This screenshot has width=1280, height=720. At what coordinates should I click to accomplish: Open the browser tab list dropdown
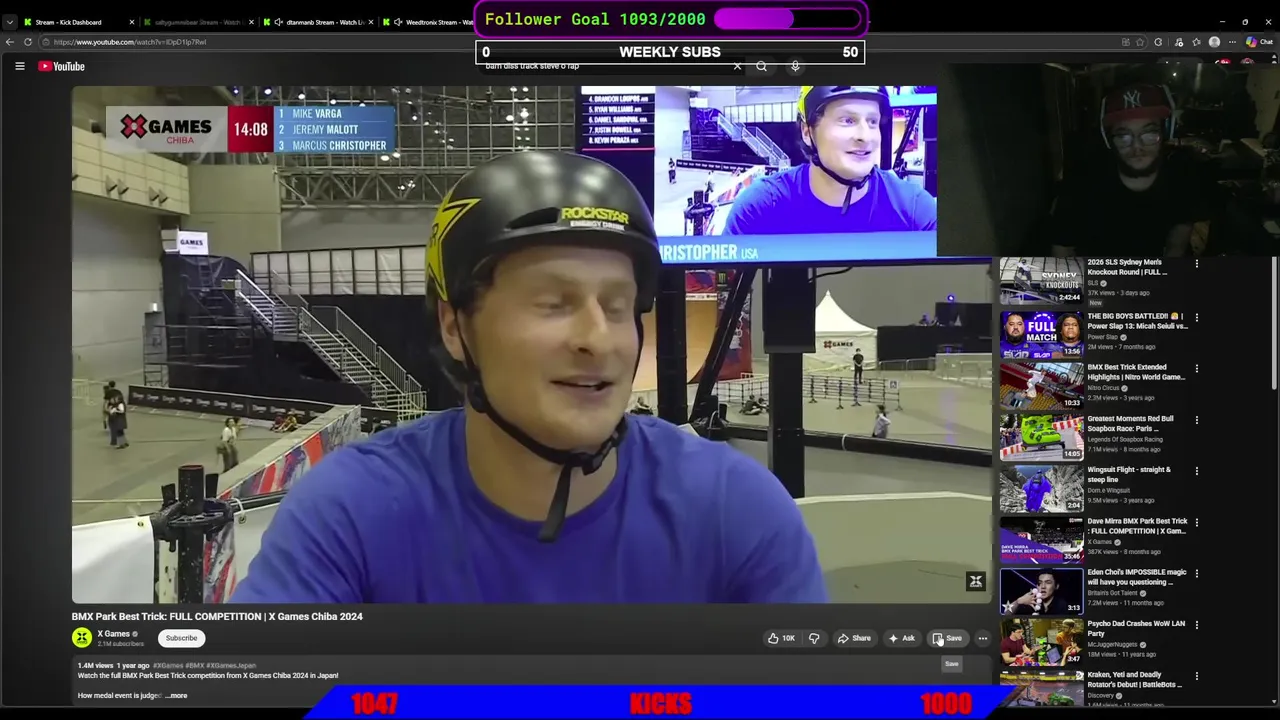[x=10, y=22]
